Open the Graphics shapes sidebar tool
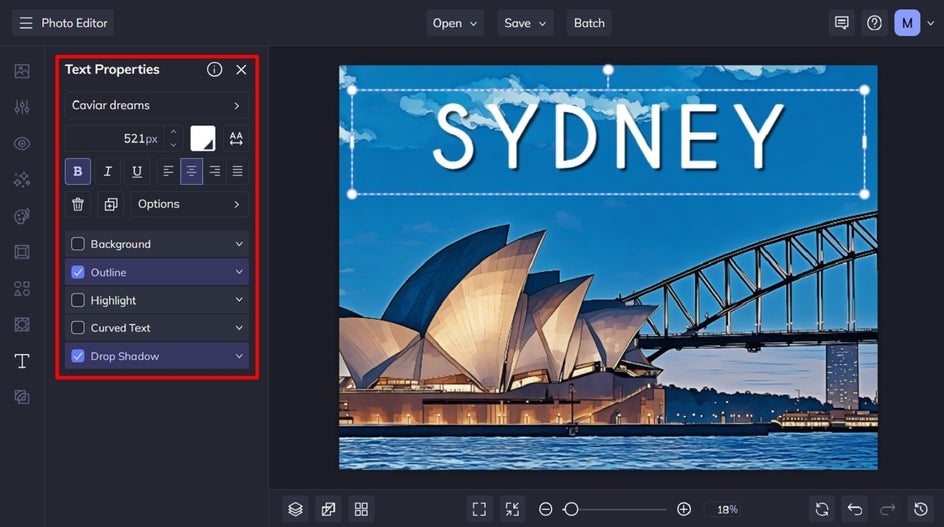The width and height of the screenshot is (944, 527). tap(22, 288)
